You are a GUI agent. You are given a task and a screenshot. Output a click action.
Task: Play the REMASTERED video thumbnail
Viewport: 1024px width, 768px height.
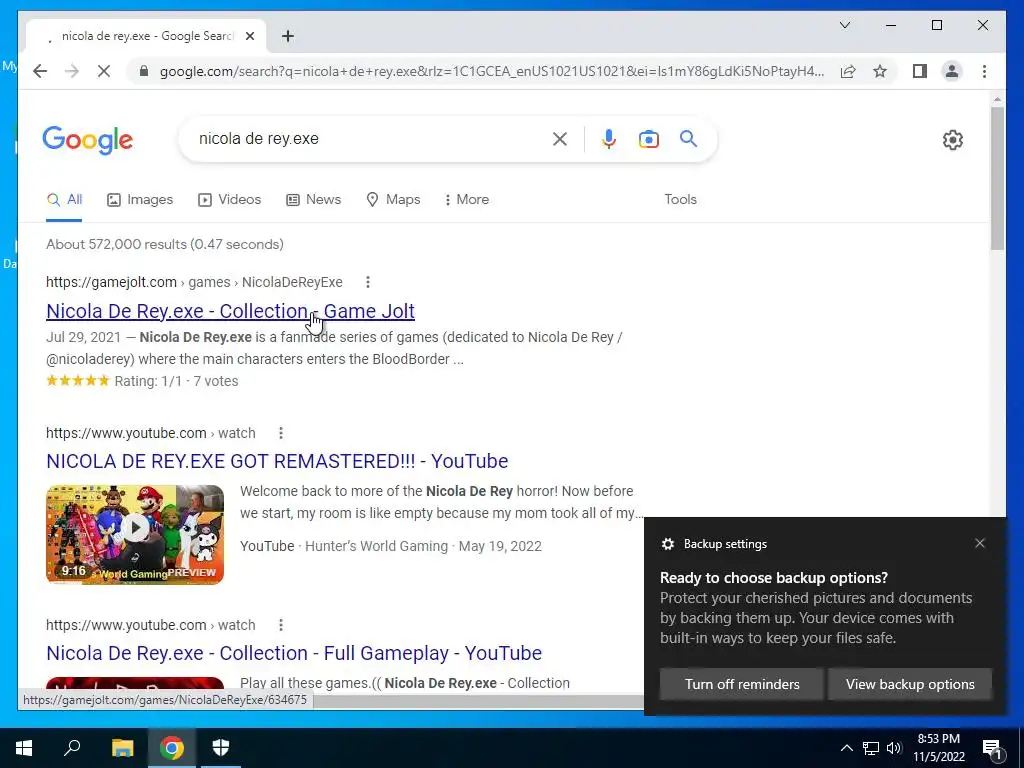pos(135,534)
